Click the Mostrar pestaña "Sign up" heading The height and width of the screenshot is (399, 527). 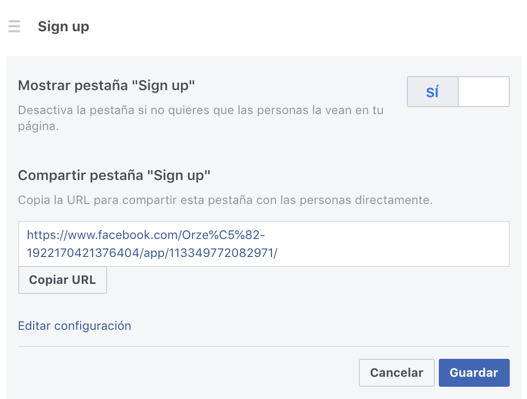[x=106, y=85]
